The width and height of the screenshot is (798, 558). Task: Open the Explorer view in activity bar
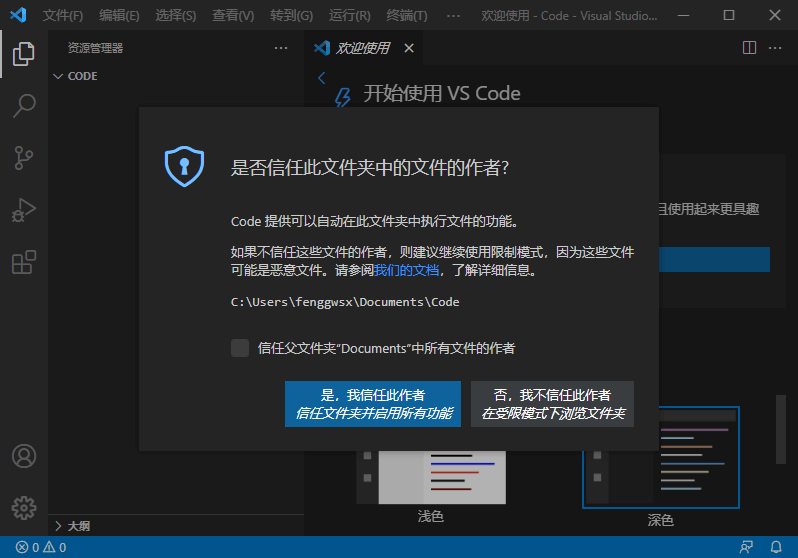click(24, 53)
